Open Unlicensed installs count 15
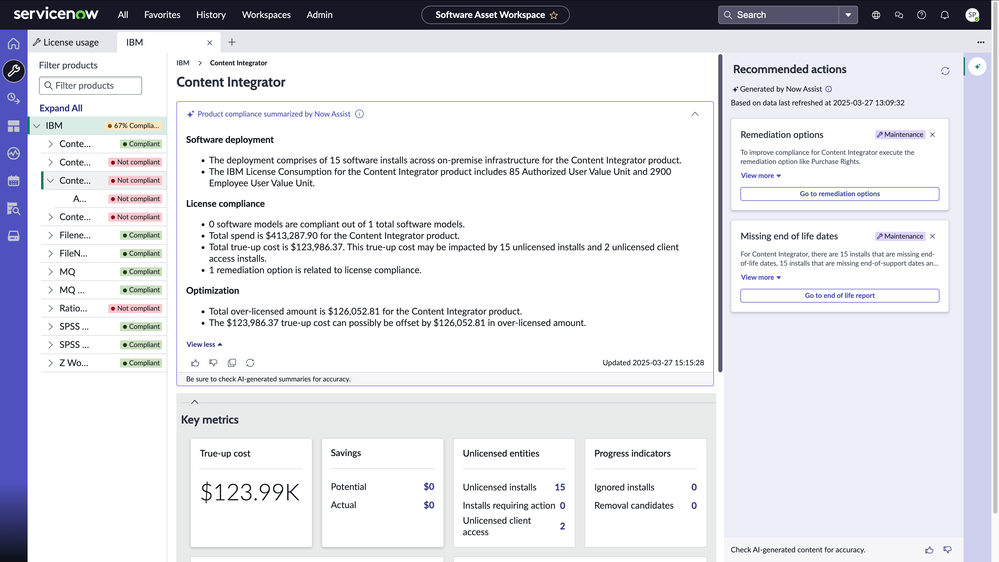 pos(559,487)
